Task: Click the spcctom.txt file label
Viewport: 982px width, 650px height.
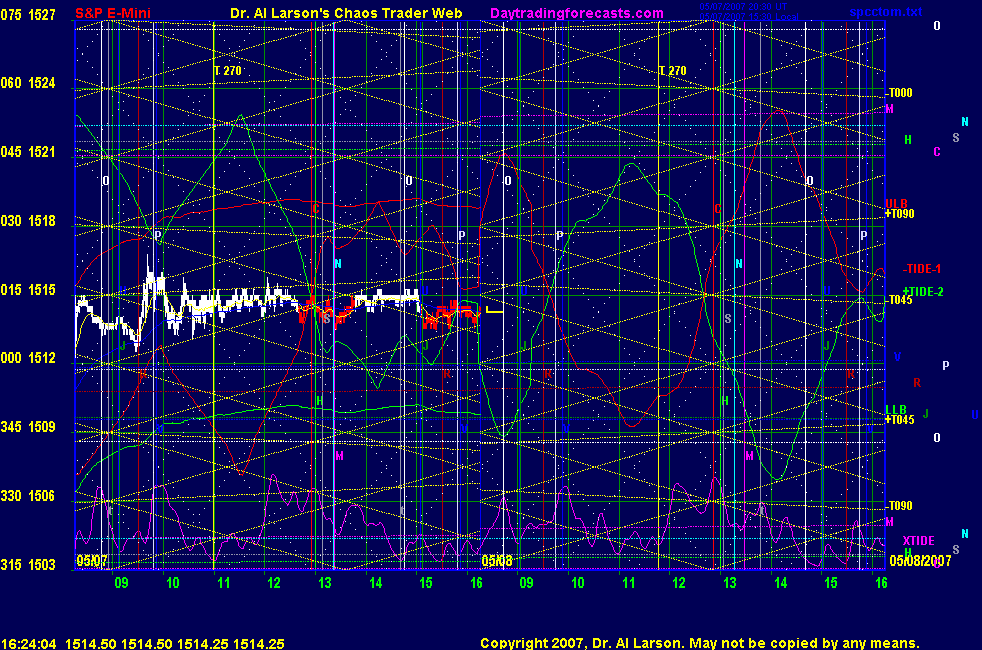Action: click(886, 12)
